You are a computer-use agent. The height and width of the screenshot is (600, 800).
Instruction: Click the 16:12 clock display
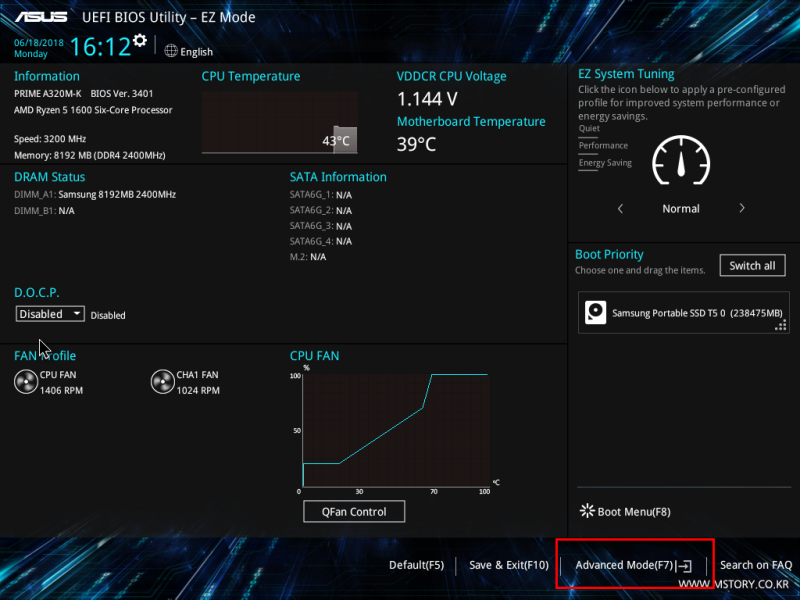(x=101, y=46)
